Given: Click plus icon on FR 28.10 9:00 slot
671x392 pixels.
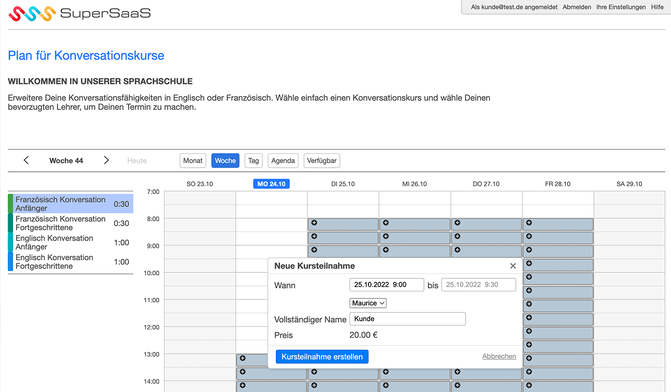Looking at the screenshot, I should tap(529, 249).
